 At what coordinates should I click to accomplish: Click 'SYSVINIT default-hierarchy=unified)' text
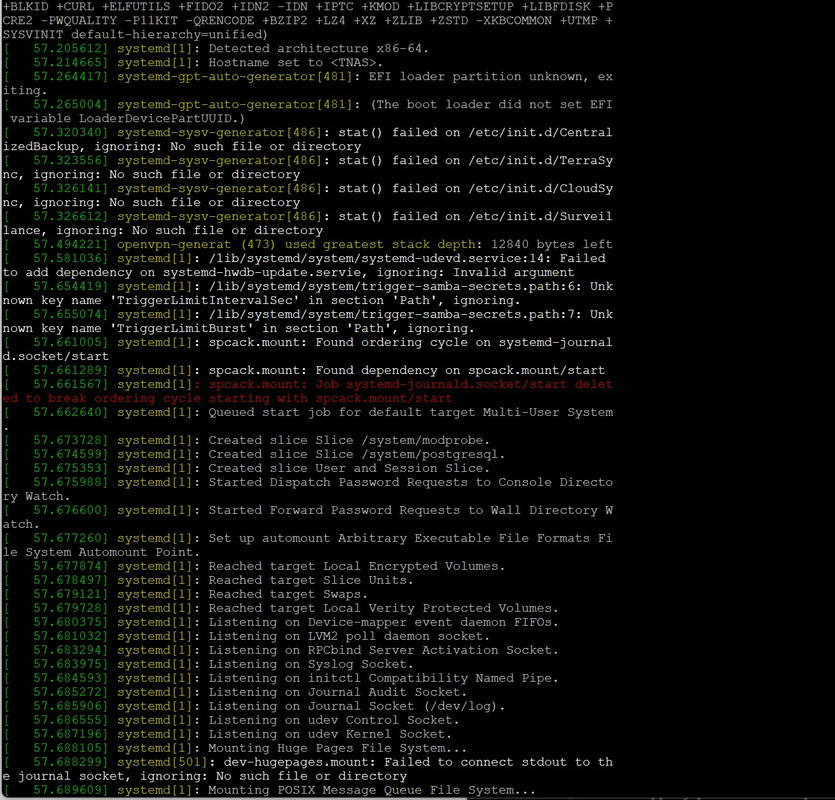[135, 34]
